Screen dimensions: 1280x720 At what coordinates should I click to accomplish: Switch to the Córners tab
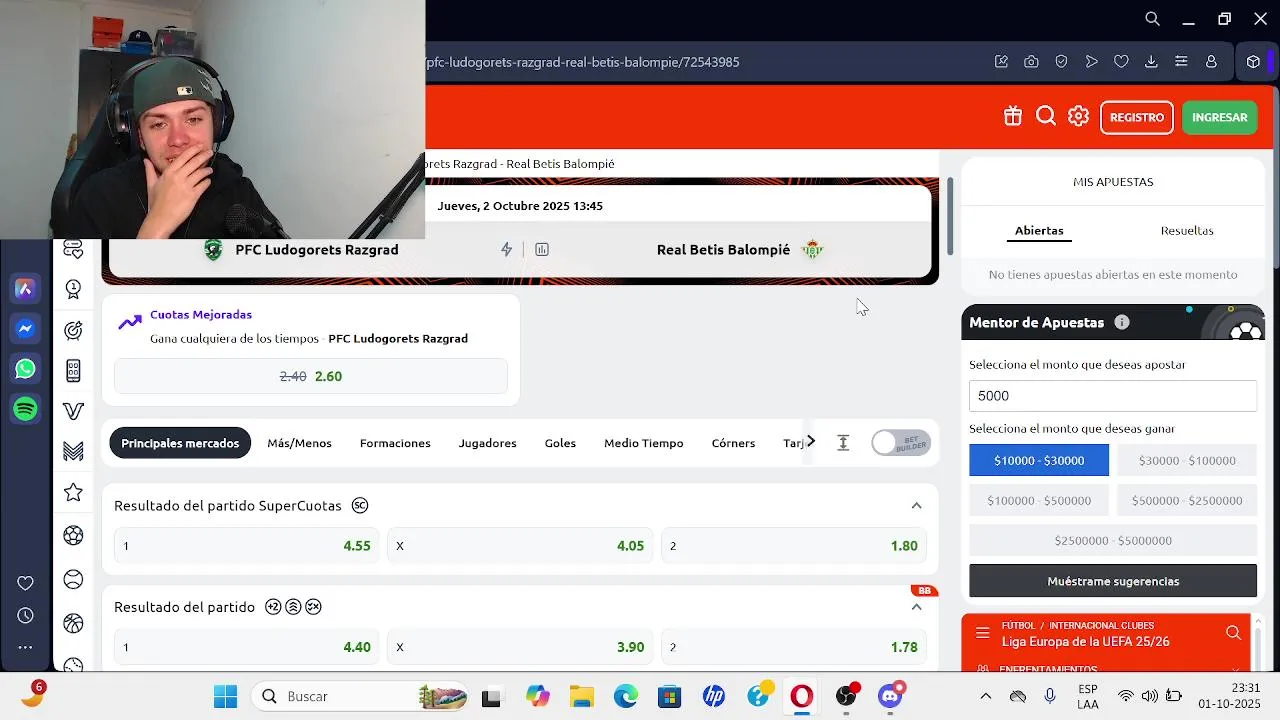pyautogui.click(x=733, y=443)
